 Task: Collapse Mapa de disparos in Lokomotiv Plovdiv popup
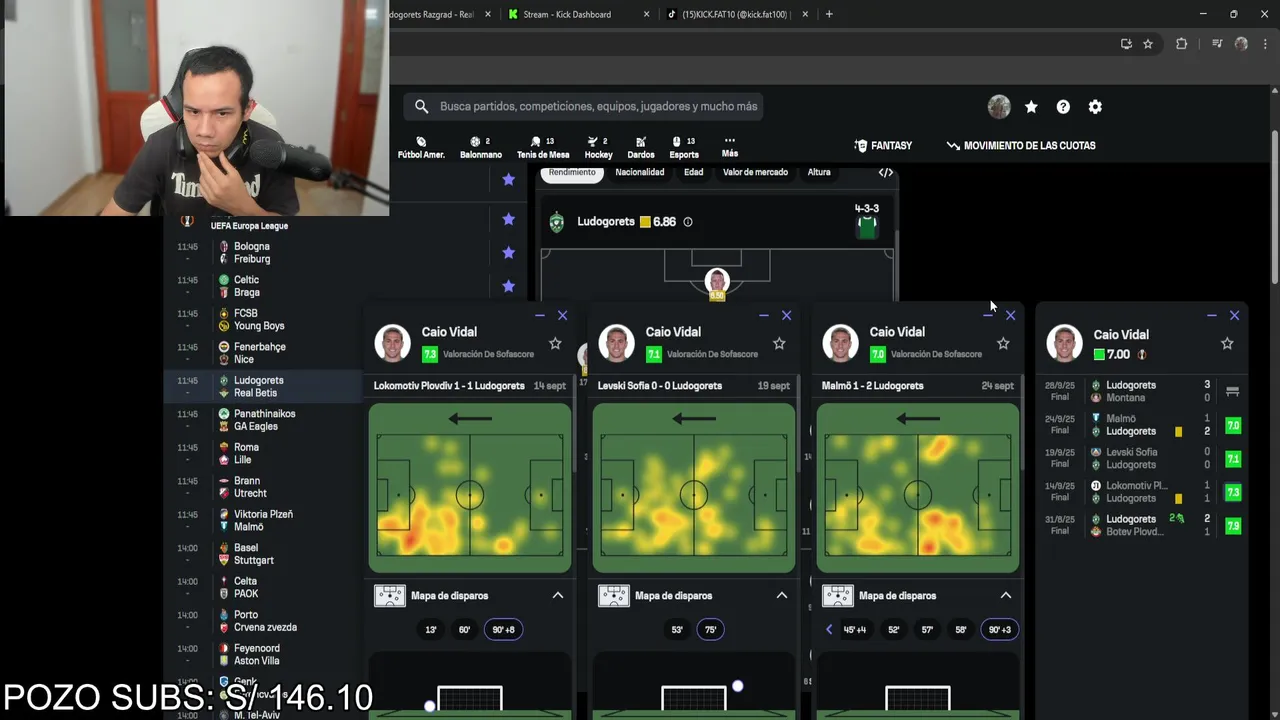click(558, 595)
